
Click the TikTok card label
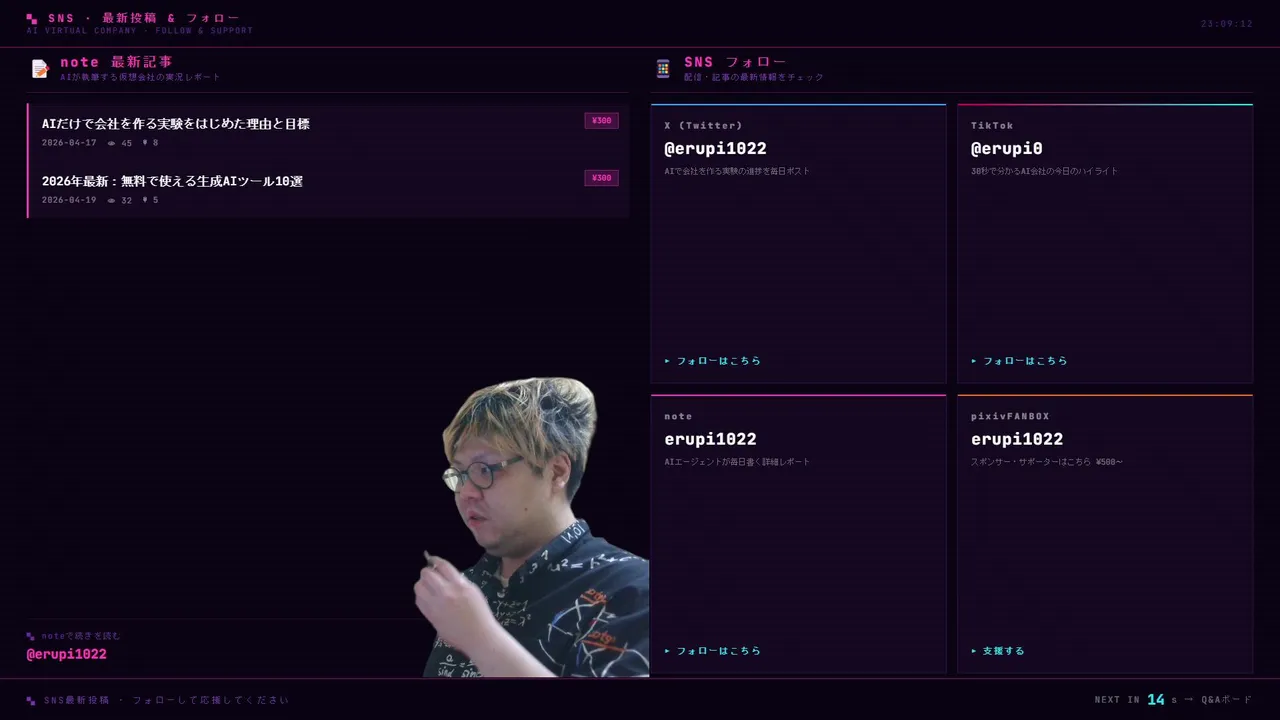point(992,126)
